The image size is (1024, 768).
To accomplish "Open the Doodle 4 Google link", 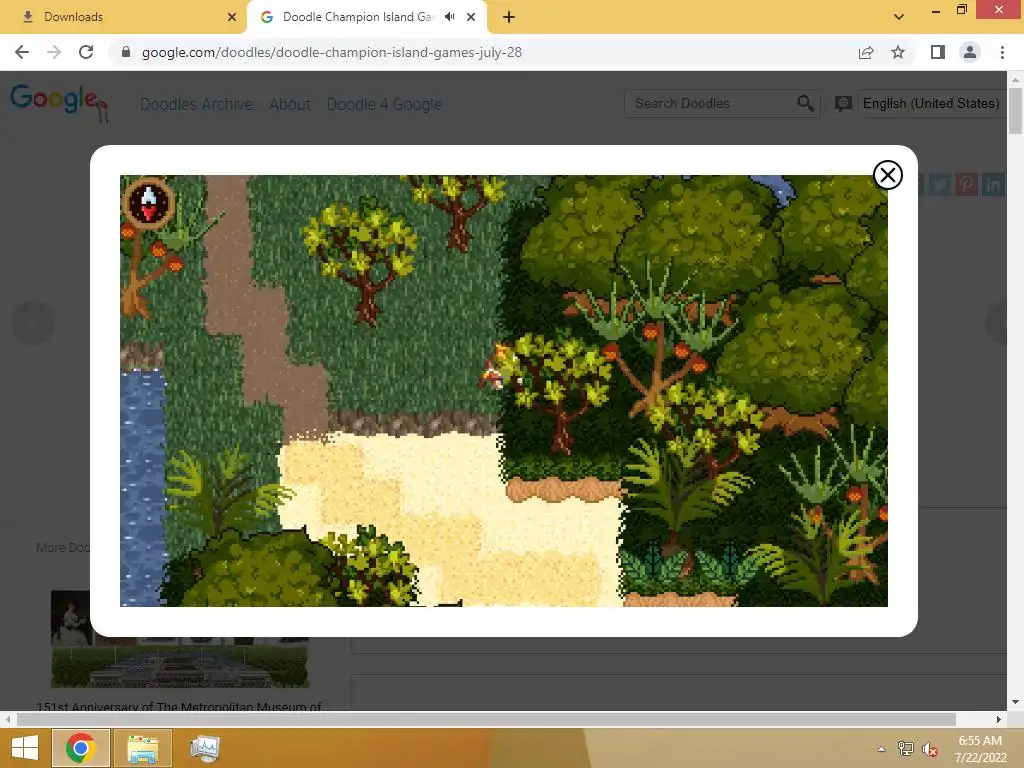I will point(385,104).
